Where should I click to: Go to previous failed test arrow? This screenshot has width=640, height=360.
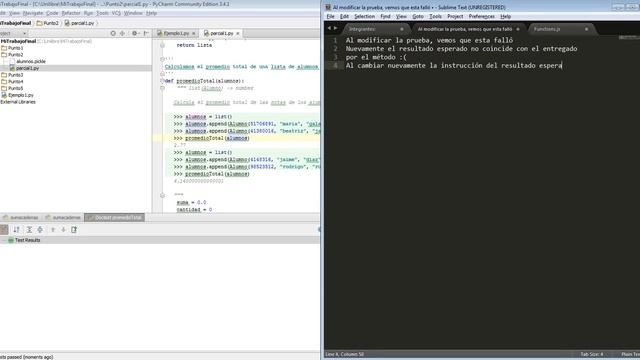pos(53,230)
